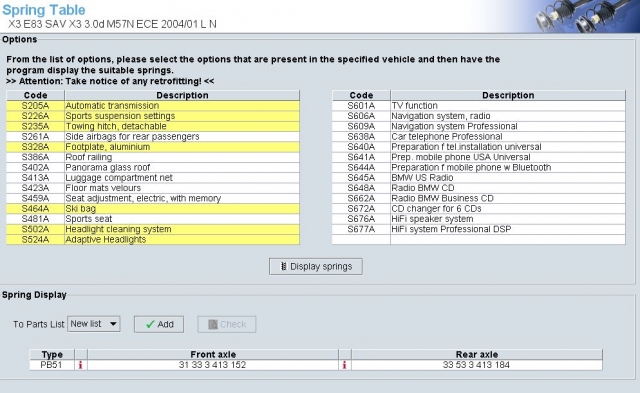Image resolution: width=640 pixels, height=393 pixels.
Task: Select Navigation system, radio row
Action: [479, 116]
